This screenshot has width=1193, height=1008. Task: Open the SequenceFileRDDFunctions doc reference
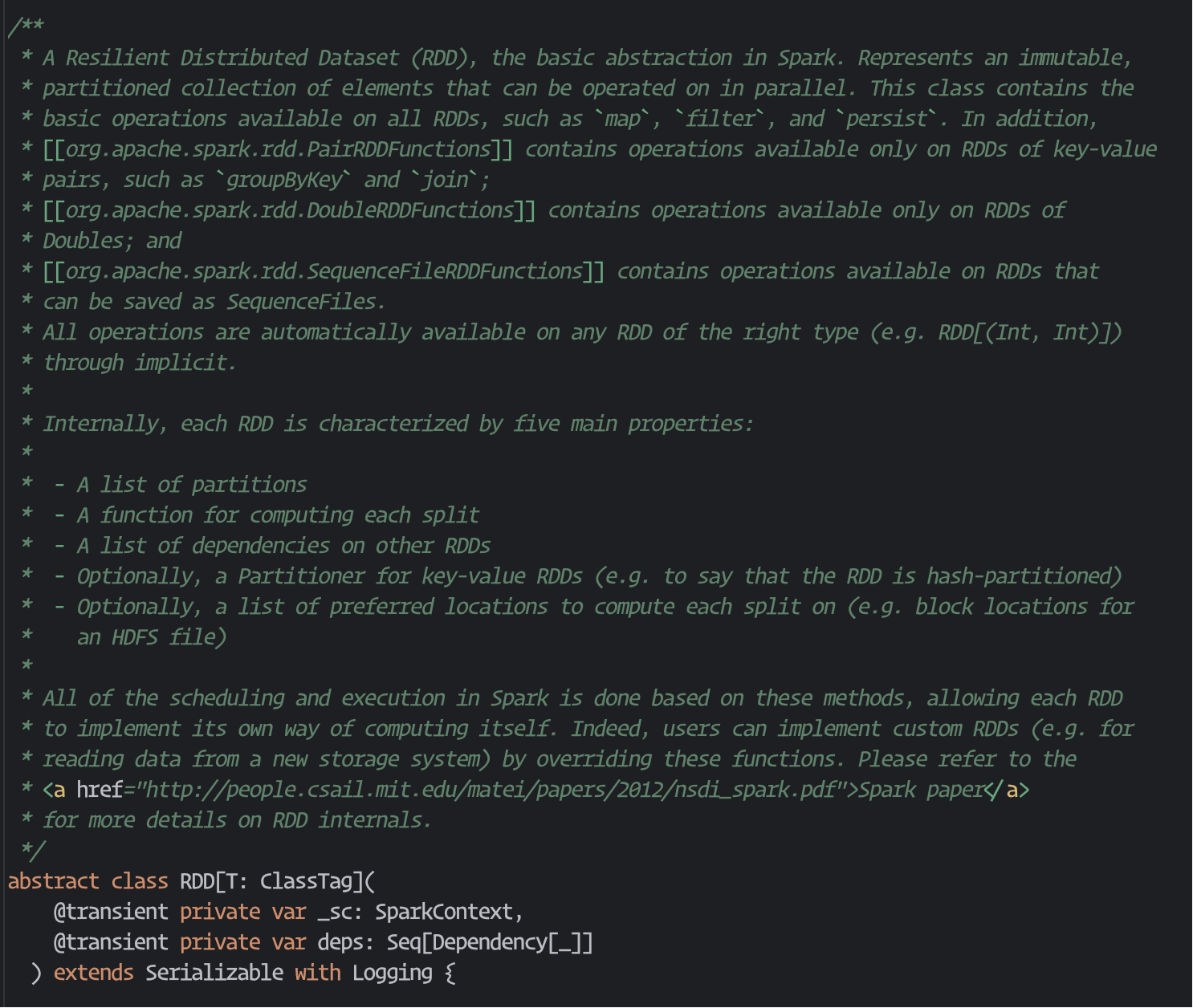coord(324,271)
